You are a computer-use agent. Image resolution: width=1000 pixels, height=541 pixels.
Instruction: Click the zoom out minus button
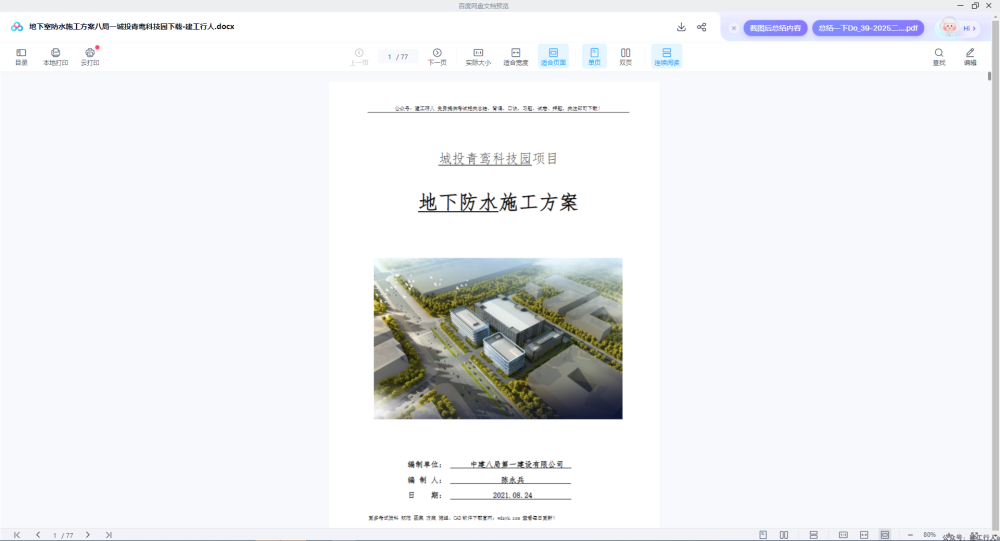pos(910,535)
